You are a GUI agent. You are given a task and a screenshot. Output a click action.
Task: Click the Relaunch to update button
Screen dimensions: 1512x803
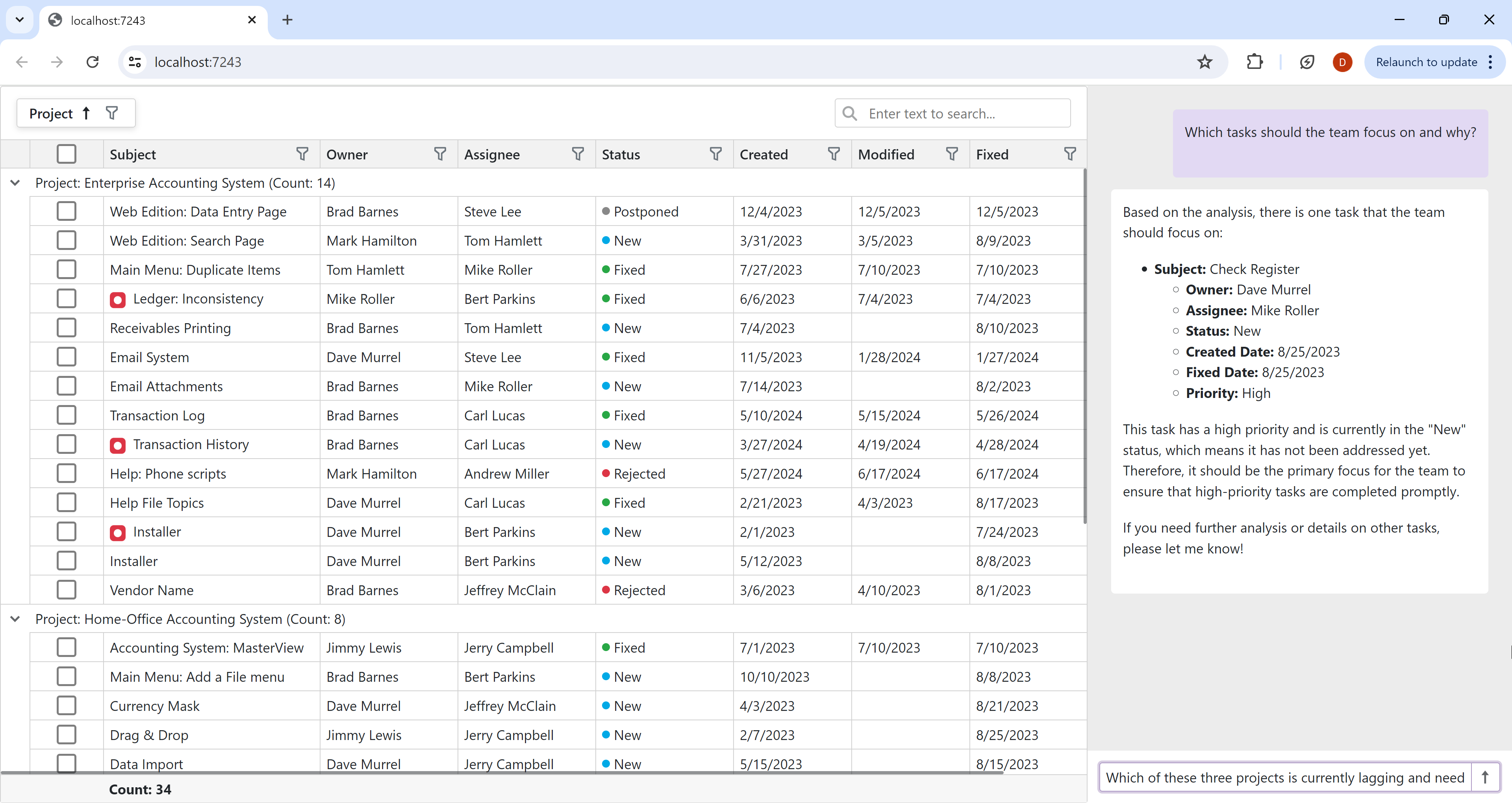[1426, 62]
